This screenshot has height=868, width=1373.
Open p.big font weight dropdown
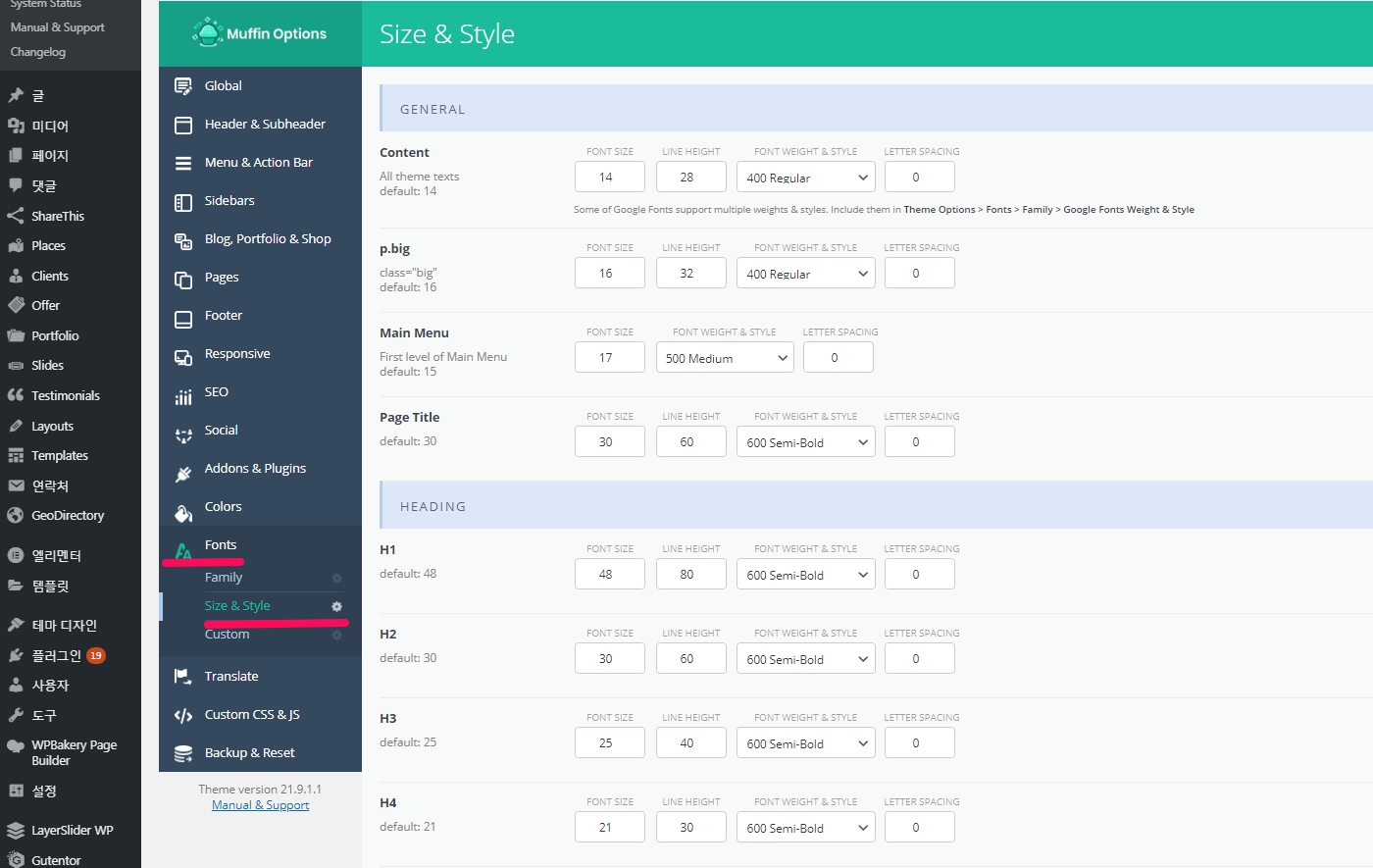806,274
